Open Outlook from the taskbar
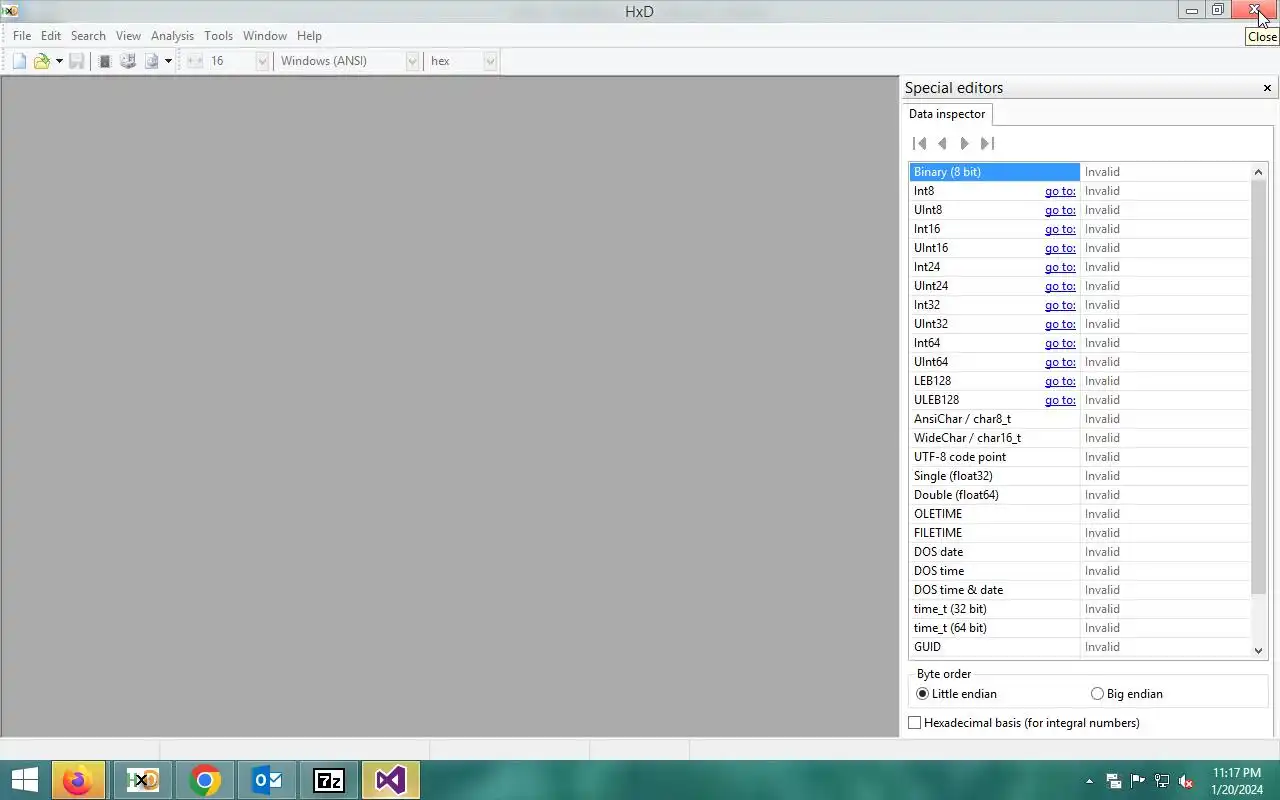Screen dimensions: 1280x800 coord(267,780)
